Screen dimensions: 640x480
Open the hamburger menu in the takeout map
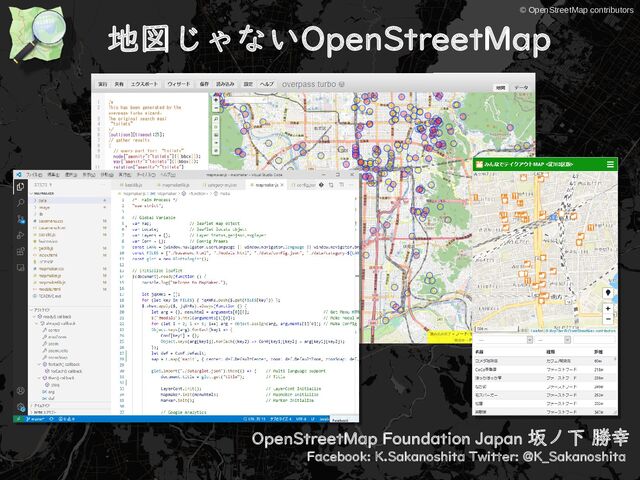610,164
